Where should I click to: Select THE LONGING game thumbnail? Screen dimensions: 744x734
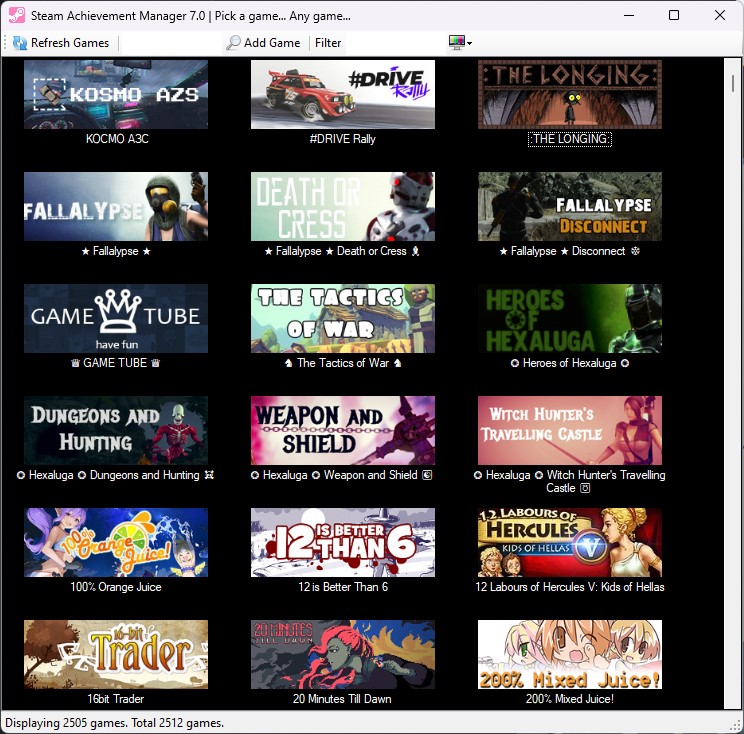569,94
